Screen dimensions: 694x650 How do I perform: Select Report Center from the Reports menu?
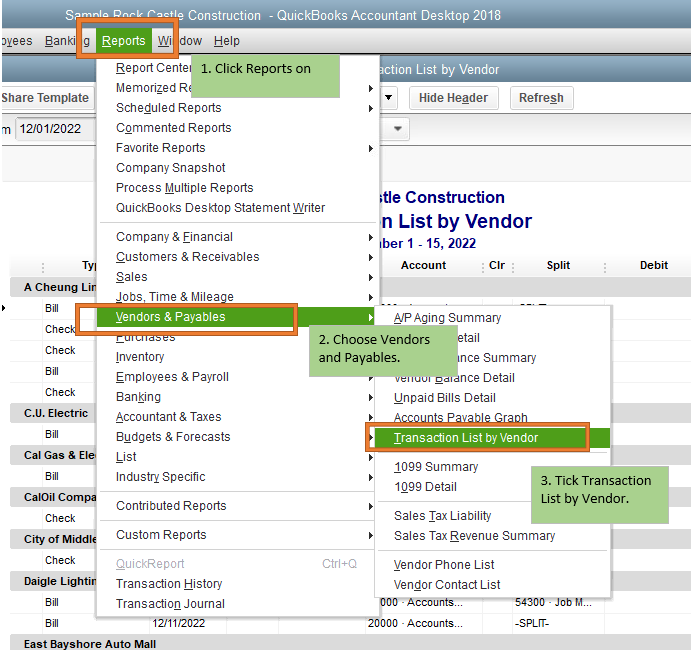click(x=153, y=68)
